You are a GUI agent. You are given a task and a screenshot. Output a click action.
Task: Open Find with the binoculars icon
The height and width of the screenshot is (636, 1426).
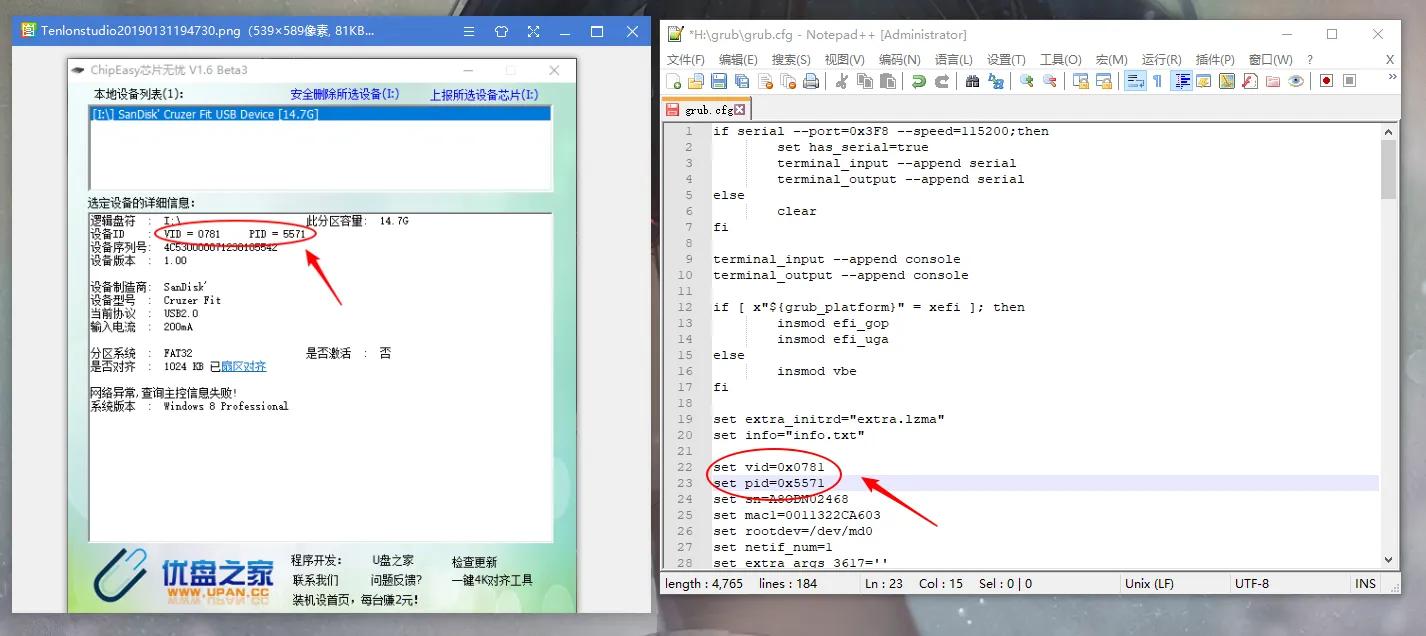tap(972, 81)
